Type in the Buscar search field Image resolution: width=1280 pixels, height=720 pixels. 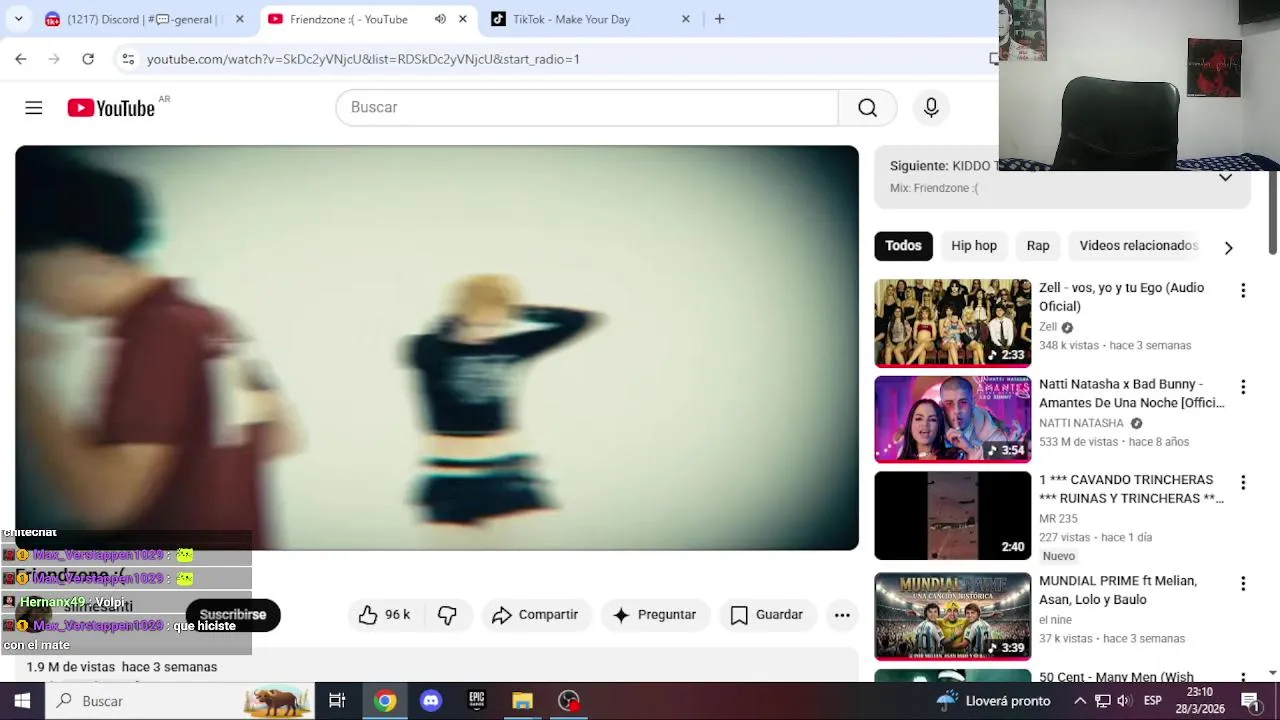coord(587,108)
